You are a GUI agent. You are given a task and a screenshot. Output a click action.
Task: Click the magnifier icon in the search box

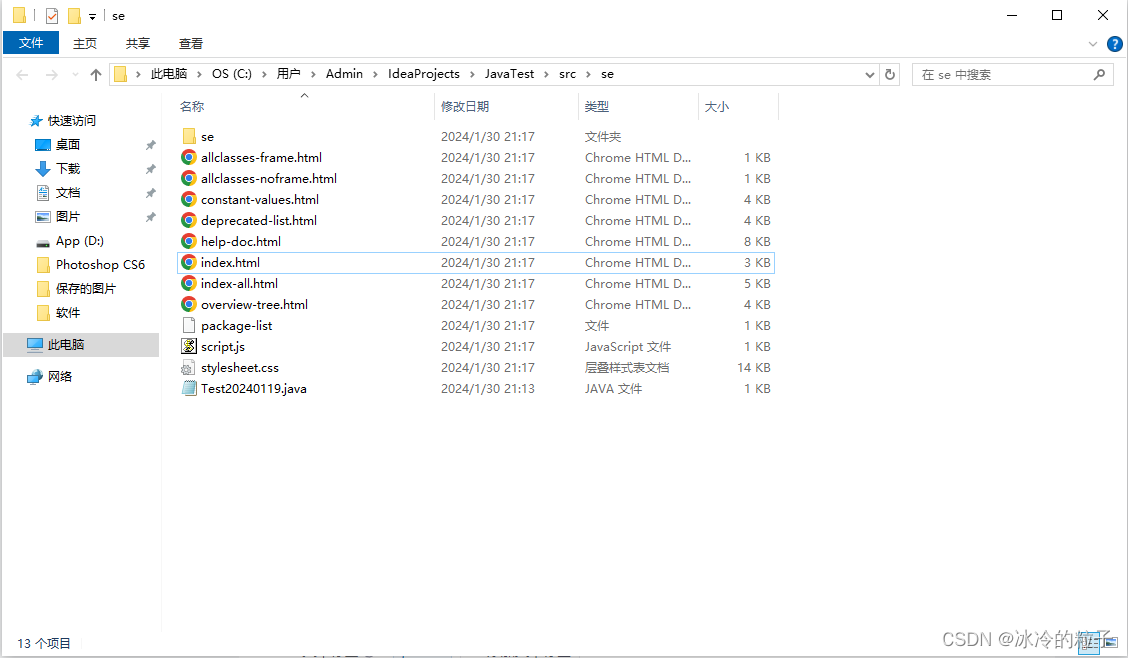[x=1099, y=74]
